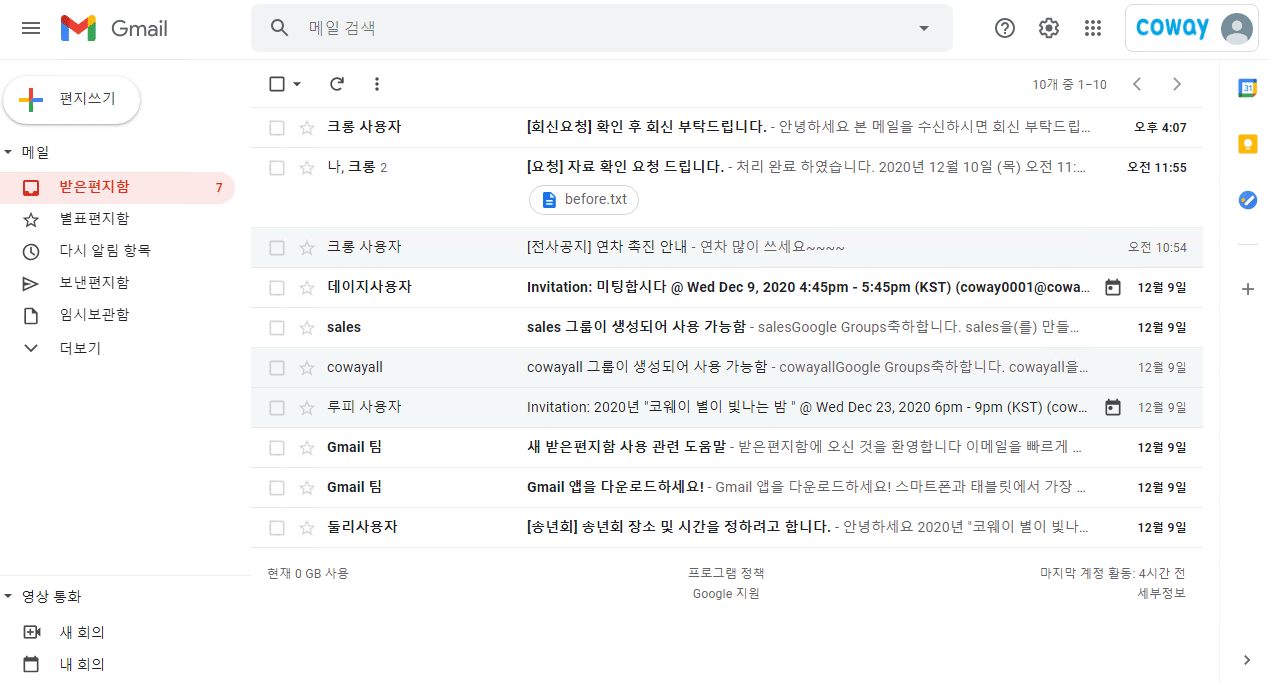
Task: Get add-ons plus icon in side panel
Action: click(1247, 289)
